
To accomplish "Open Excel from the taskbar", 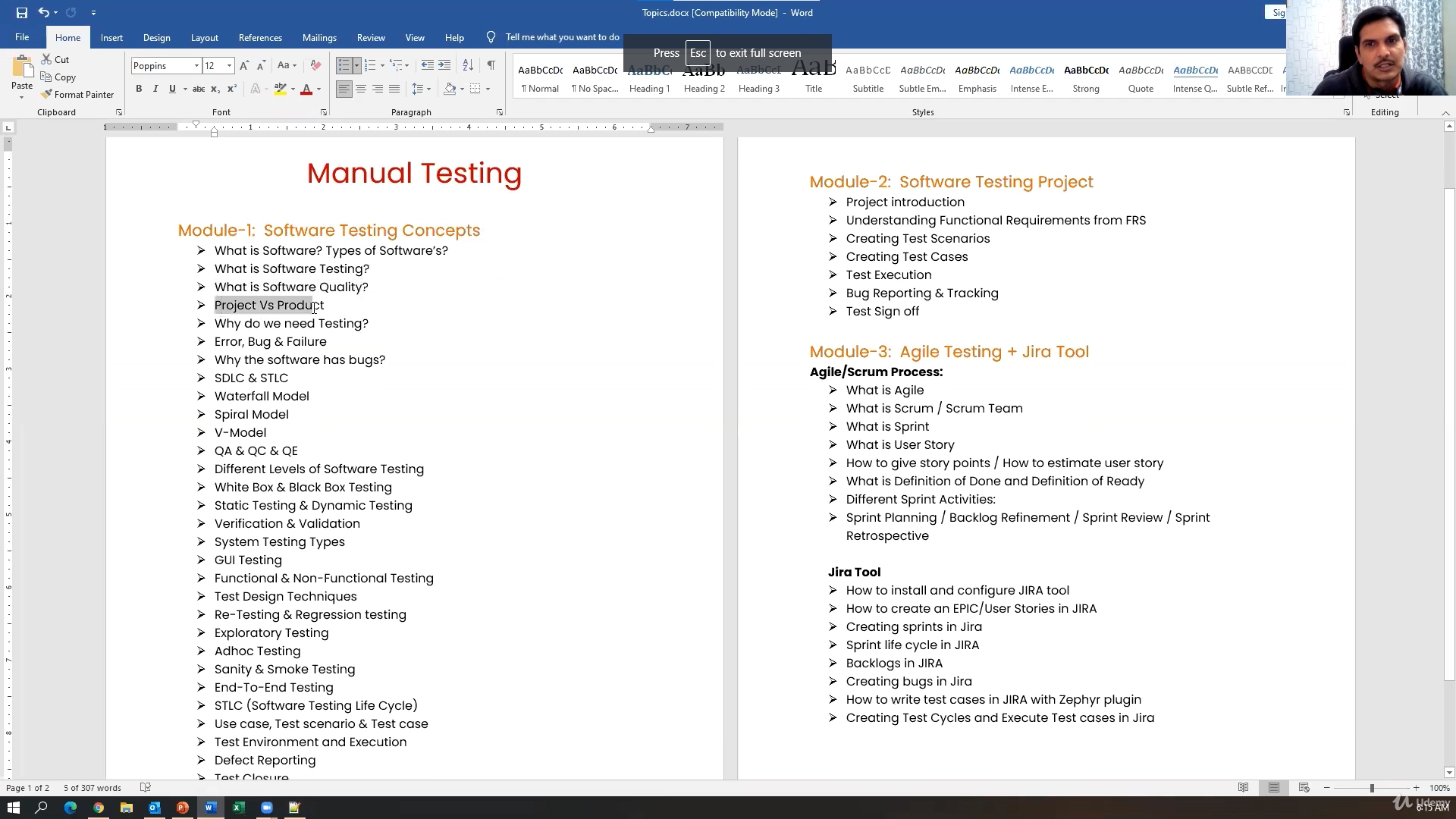I will [239, 808].
